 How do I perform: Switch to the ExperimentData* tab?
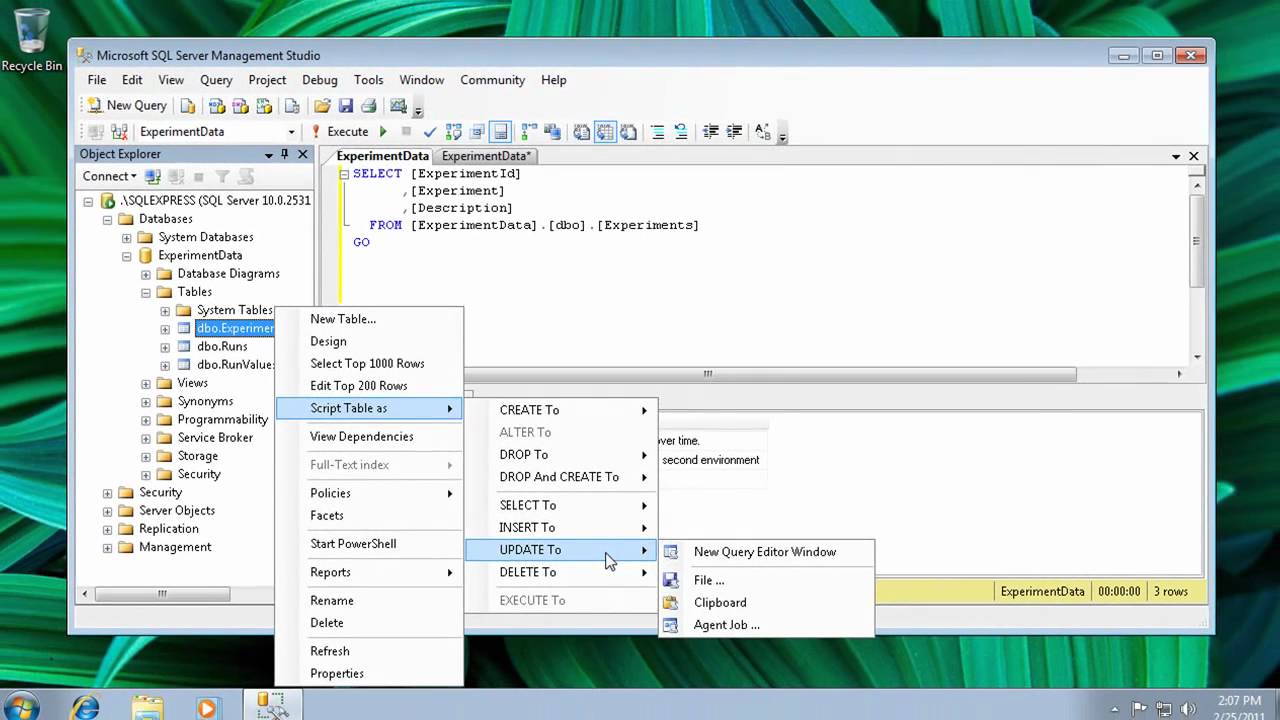pyautogui.click(x=486, y=156)
